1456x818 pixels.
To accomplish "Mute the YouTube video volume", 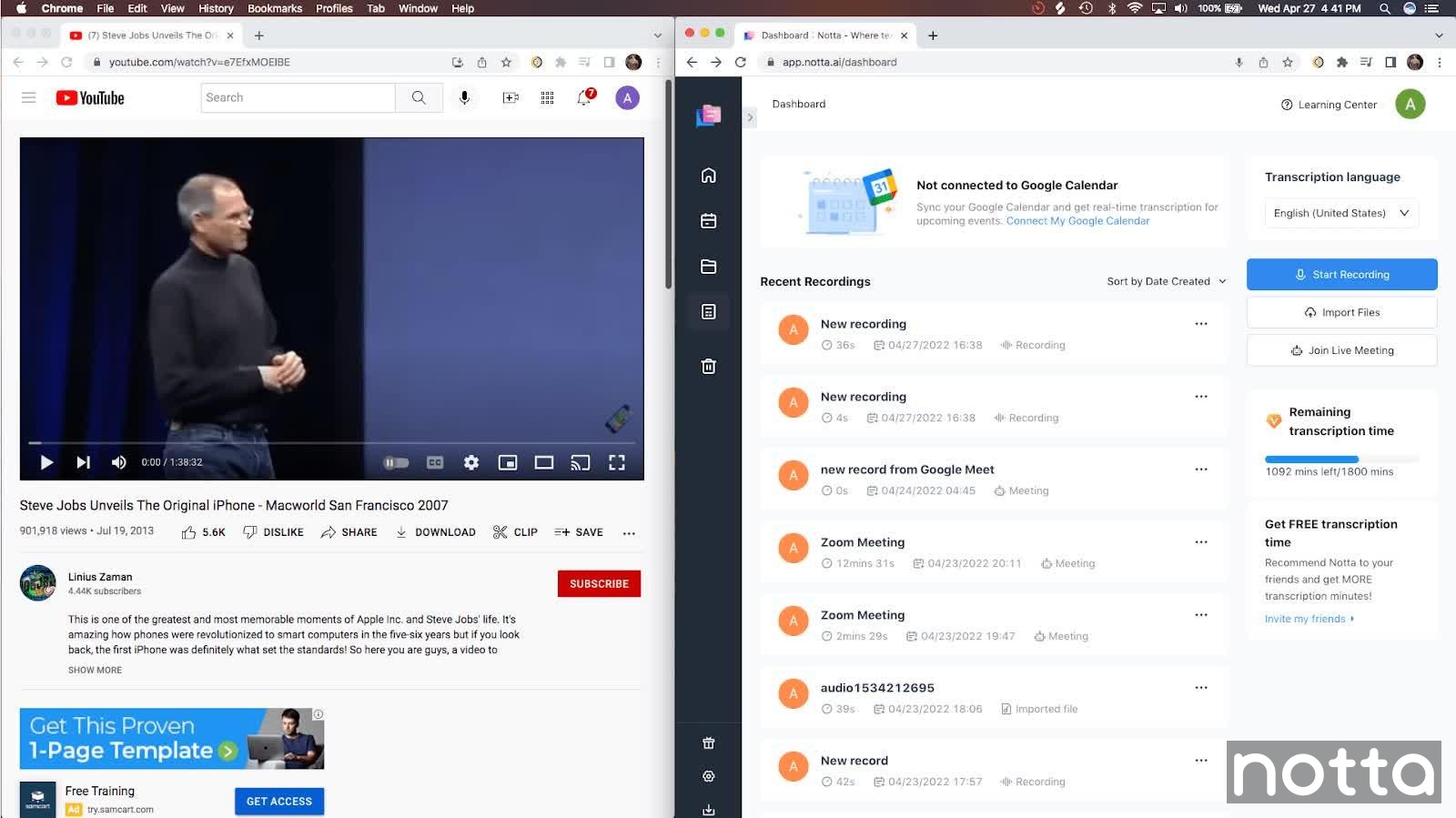I will [118, 462].
